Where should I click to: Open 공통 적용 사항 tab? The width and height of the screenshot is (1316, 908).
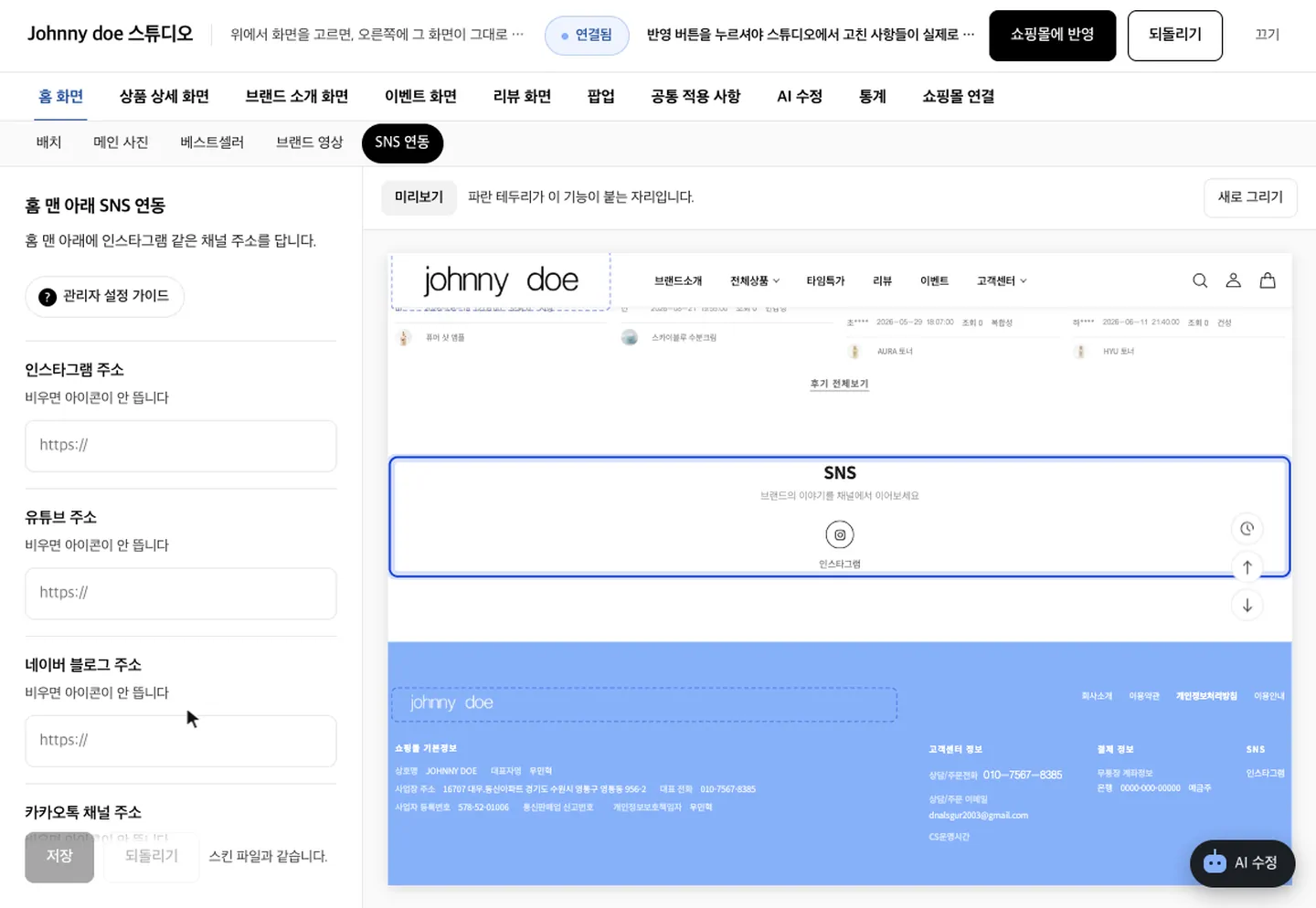coord(695,96)
